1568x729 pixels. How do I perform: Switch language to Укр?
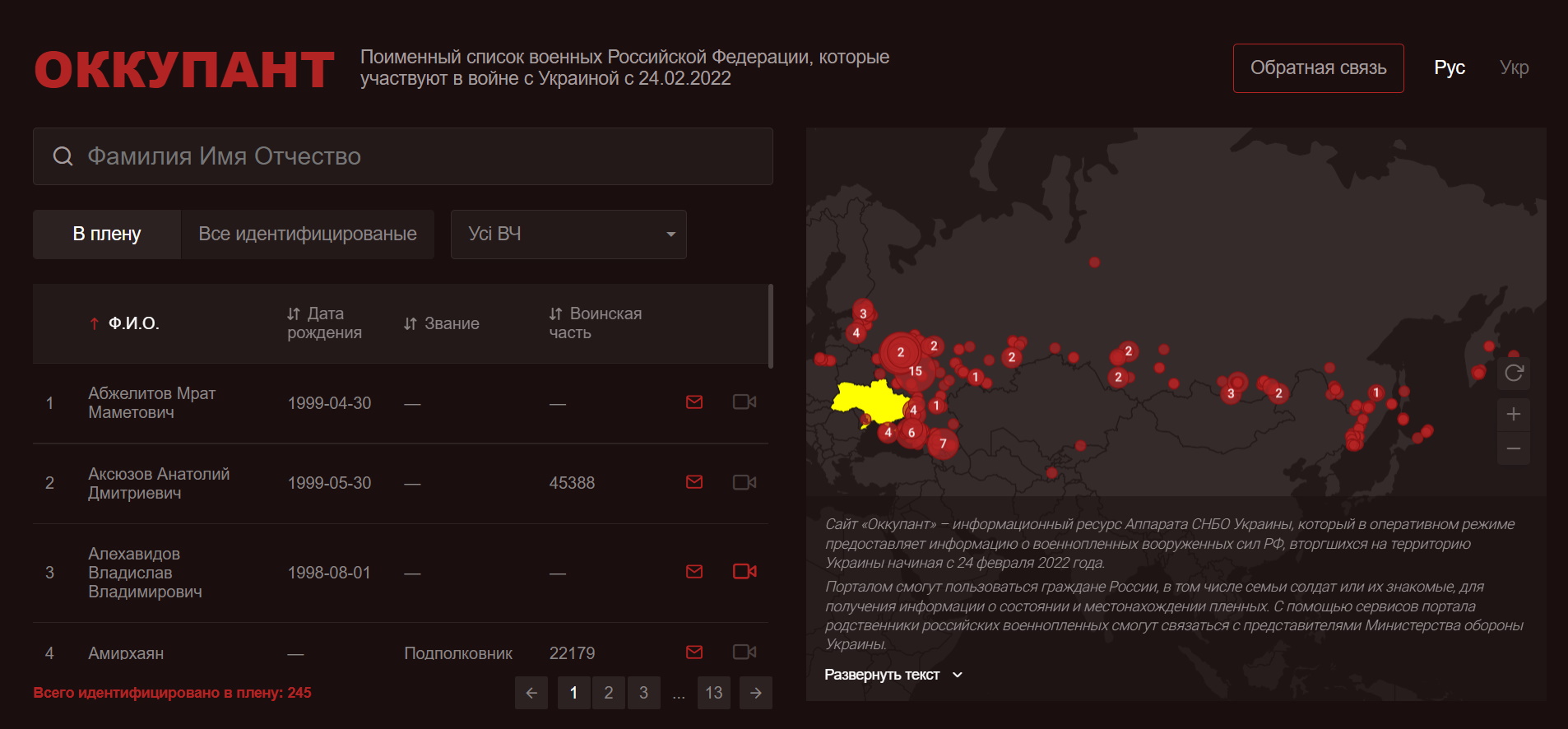click(1514, 68)
